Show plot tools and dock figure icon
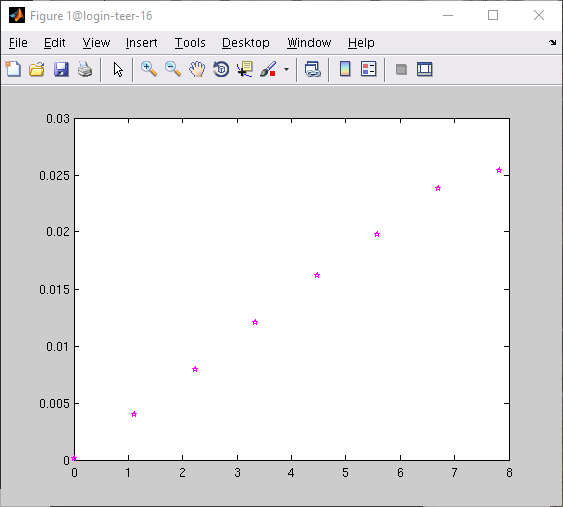 (x=424, y=69)
